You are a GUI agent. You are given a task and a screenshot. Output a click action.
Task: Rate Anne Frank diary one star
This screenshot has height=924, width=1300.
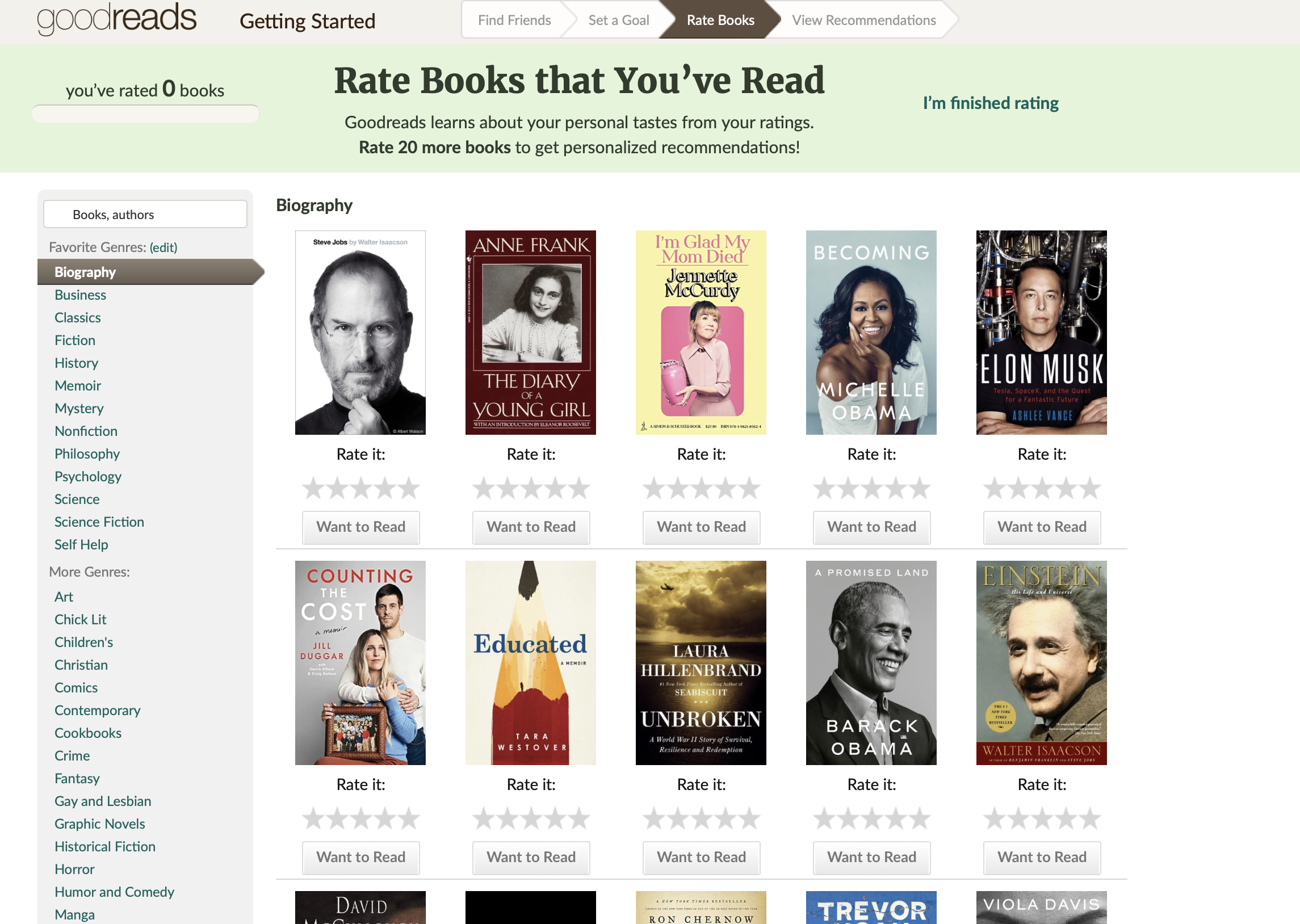pos(484,488)
